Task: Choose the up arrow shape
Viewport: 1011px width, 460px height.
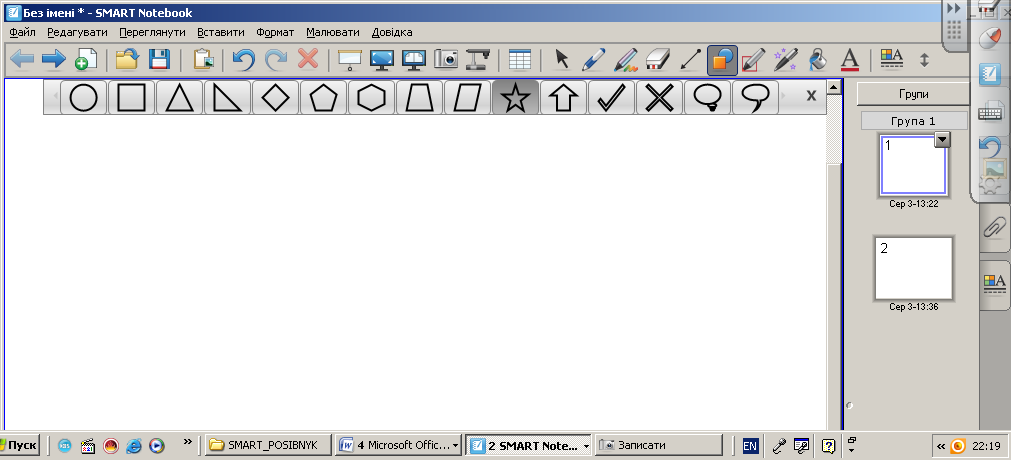Action: point(563,98)
